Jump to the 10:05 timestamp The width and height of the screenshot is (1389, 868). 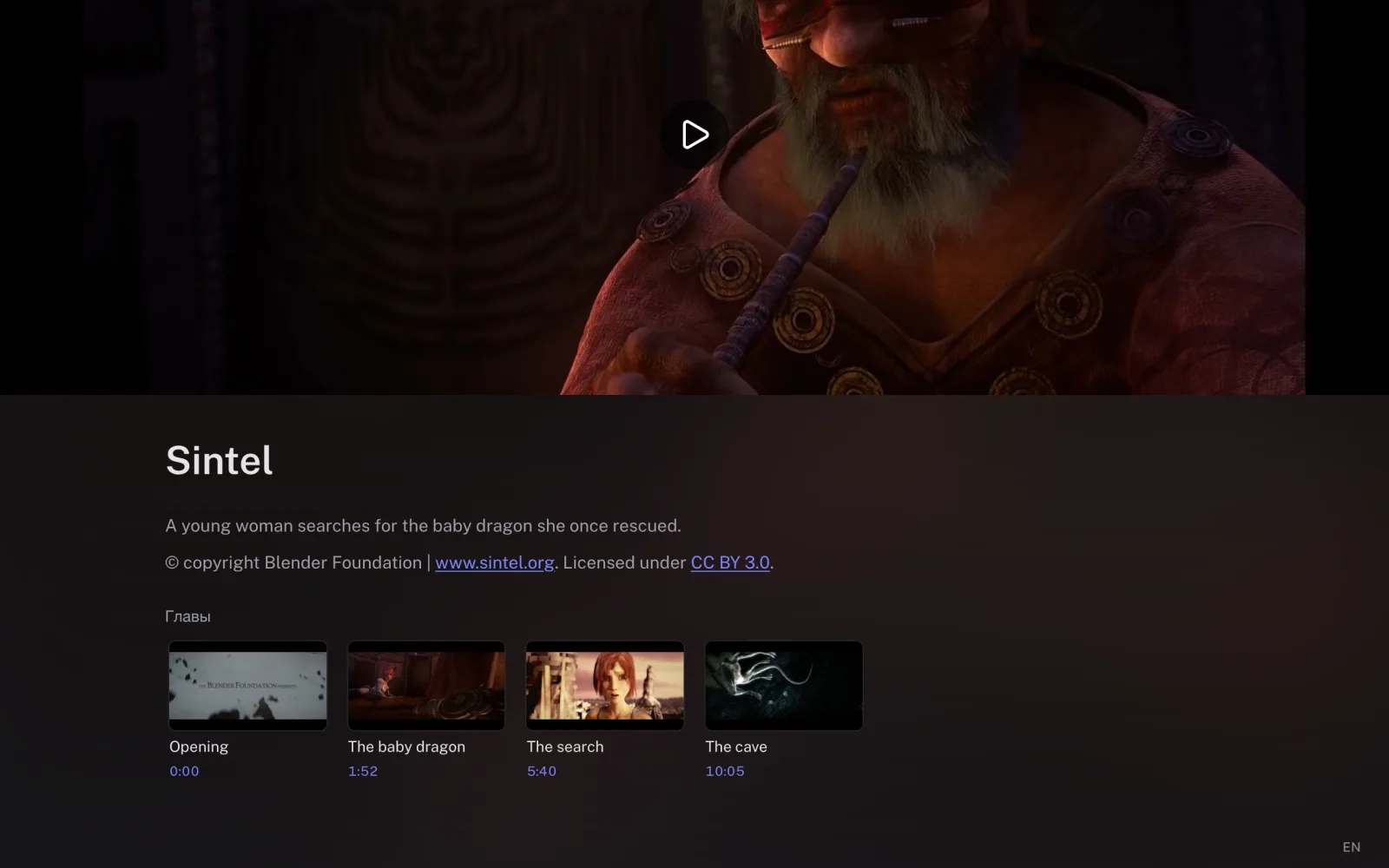click(x=725, y=771)
